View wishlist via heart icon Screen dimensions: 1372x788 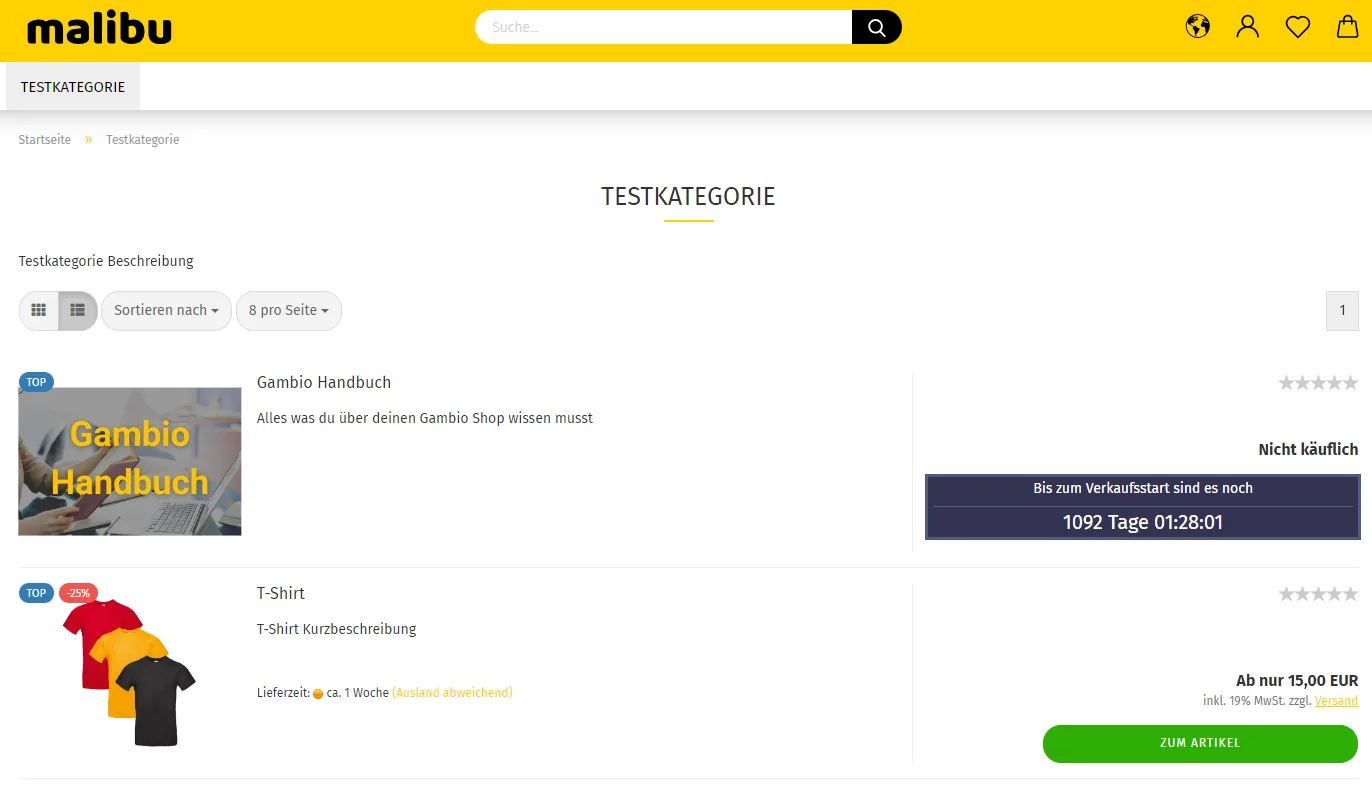point(1298,27)
